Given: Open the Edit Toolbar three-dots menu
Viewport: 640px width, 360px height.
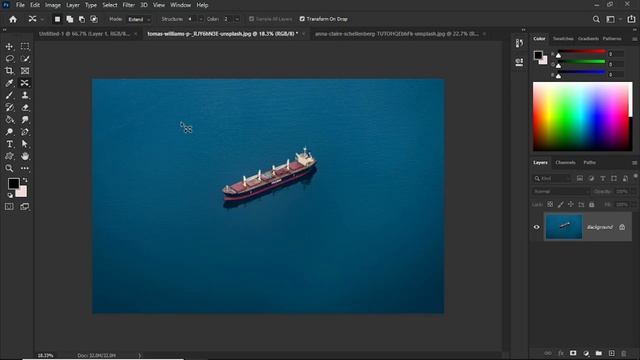Looking at the screenshot, I should (25, 168).
